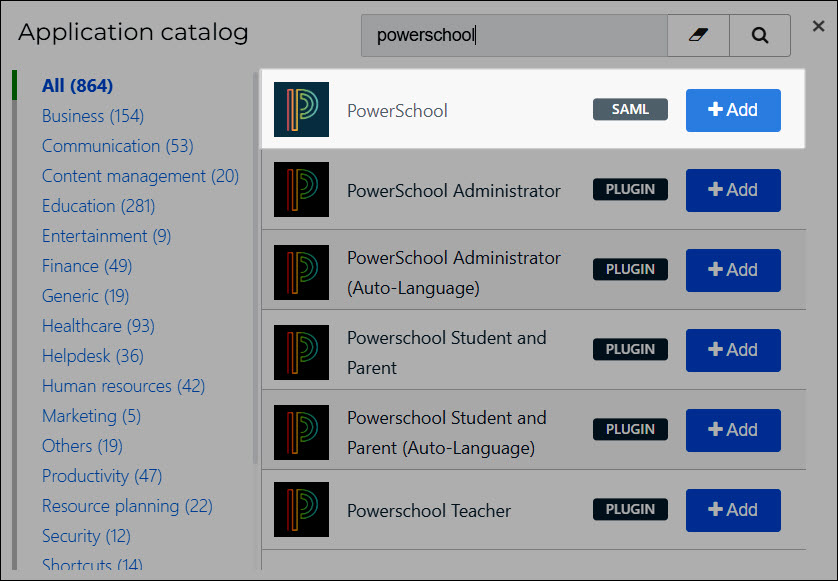Screen dimensions: 838x581
Task: Add the Powerschool Teacher plugin
Action: click(x=733, y=510)
